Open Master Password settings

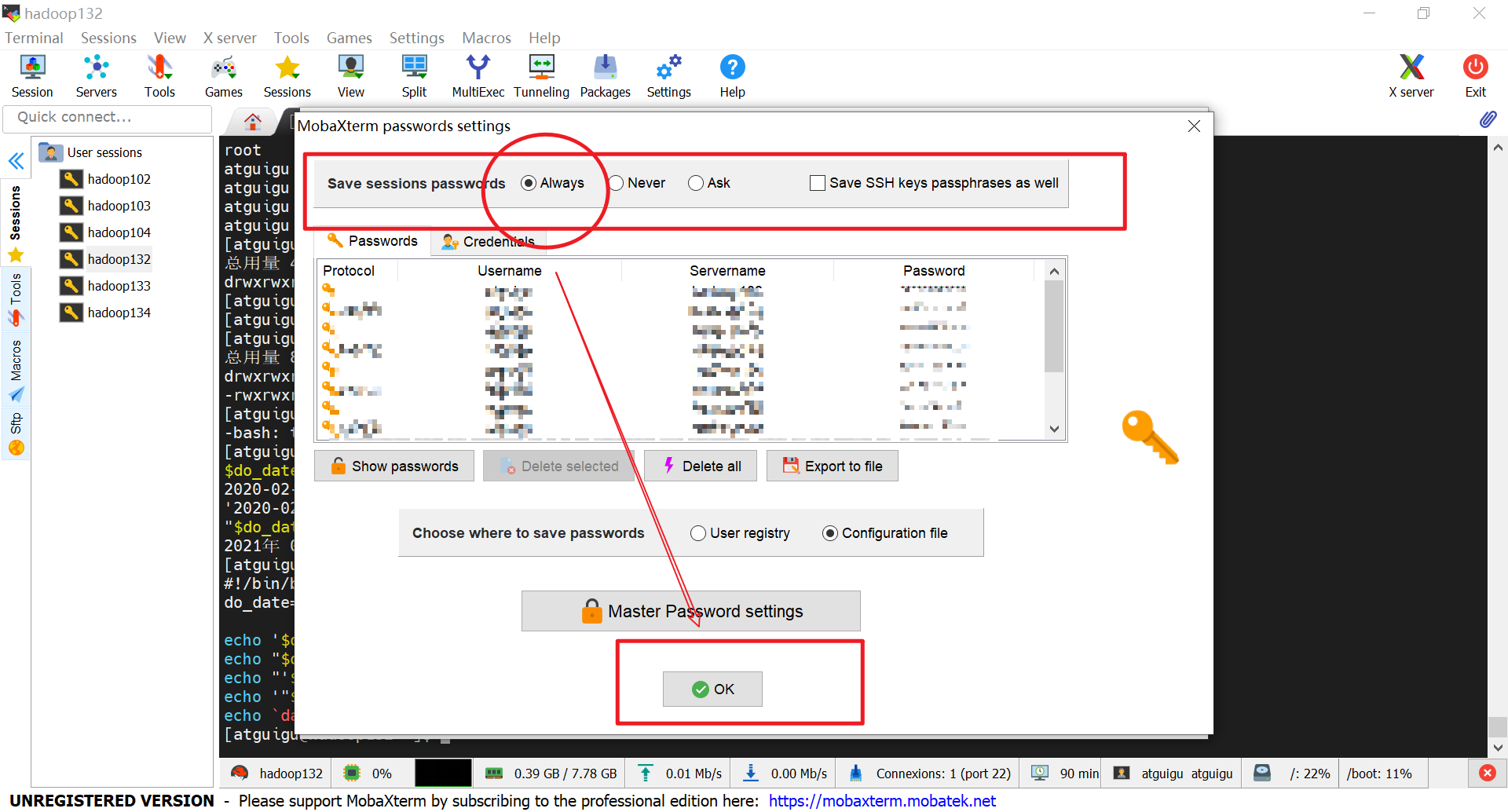click(x=691, y=611)
